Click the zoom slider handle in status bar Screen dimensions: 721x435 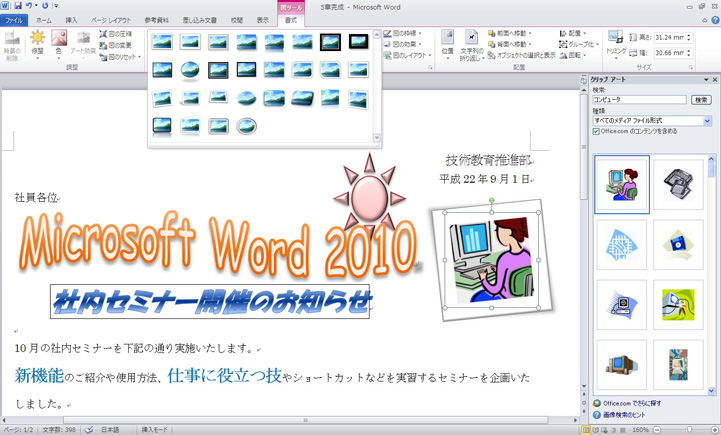689,430
